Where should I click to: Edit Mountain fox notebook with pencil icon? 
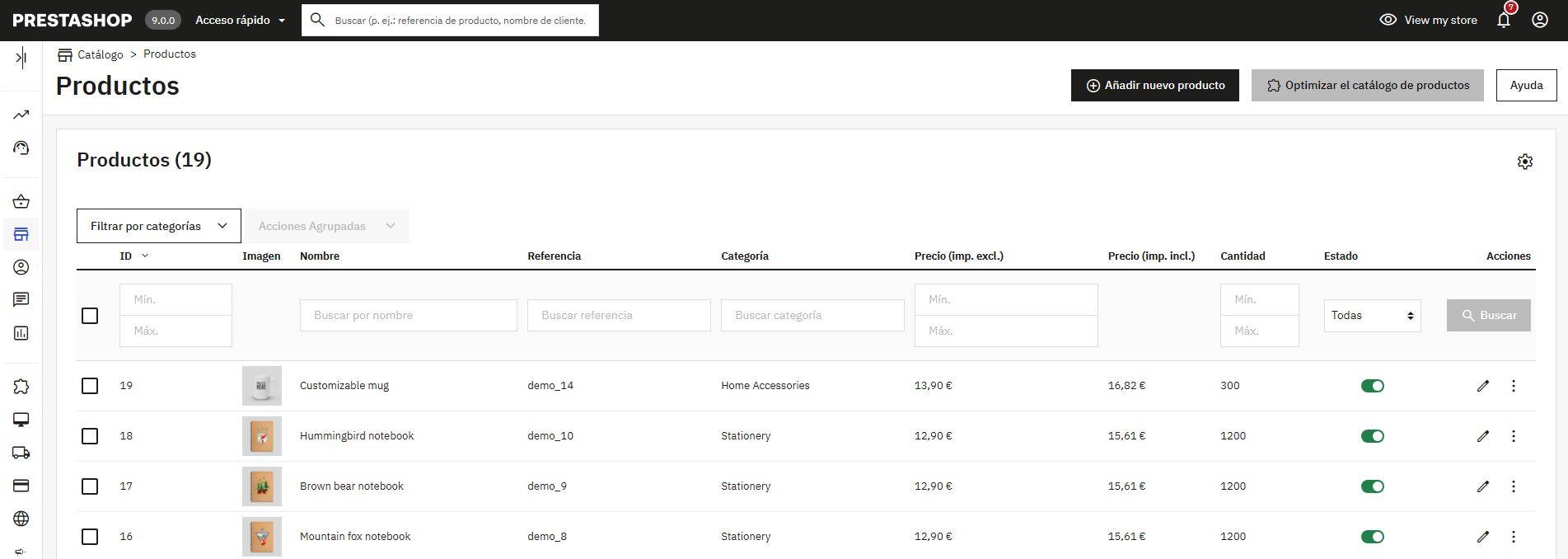pyautogui.click(x=1483, y=537)
